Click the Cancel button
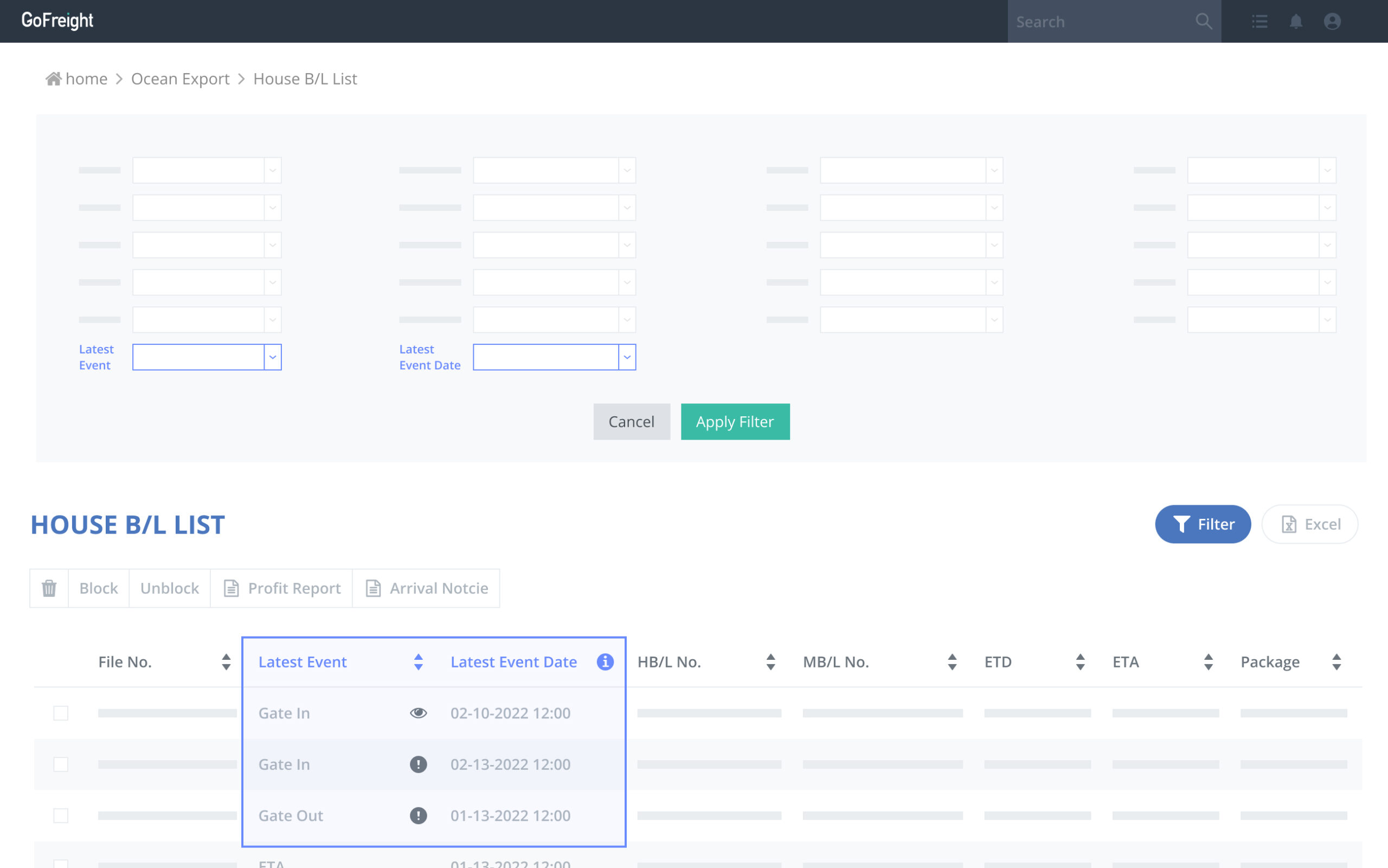The image size is (1388, 868). click(632, 422)
